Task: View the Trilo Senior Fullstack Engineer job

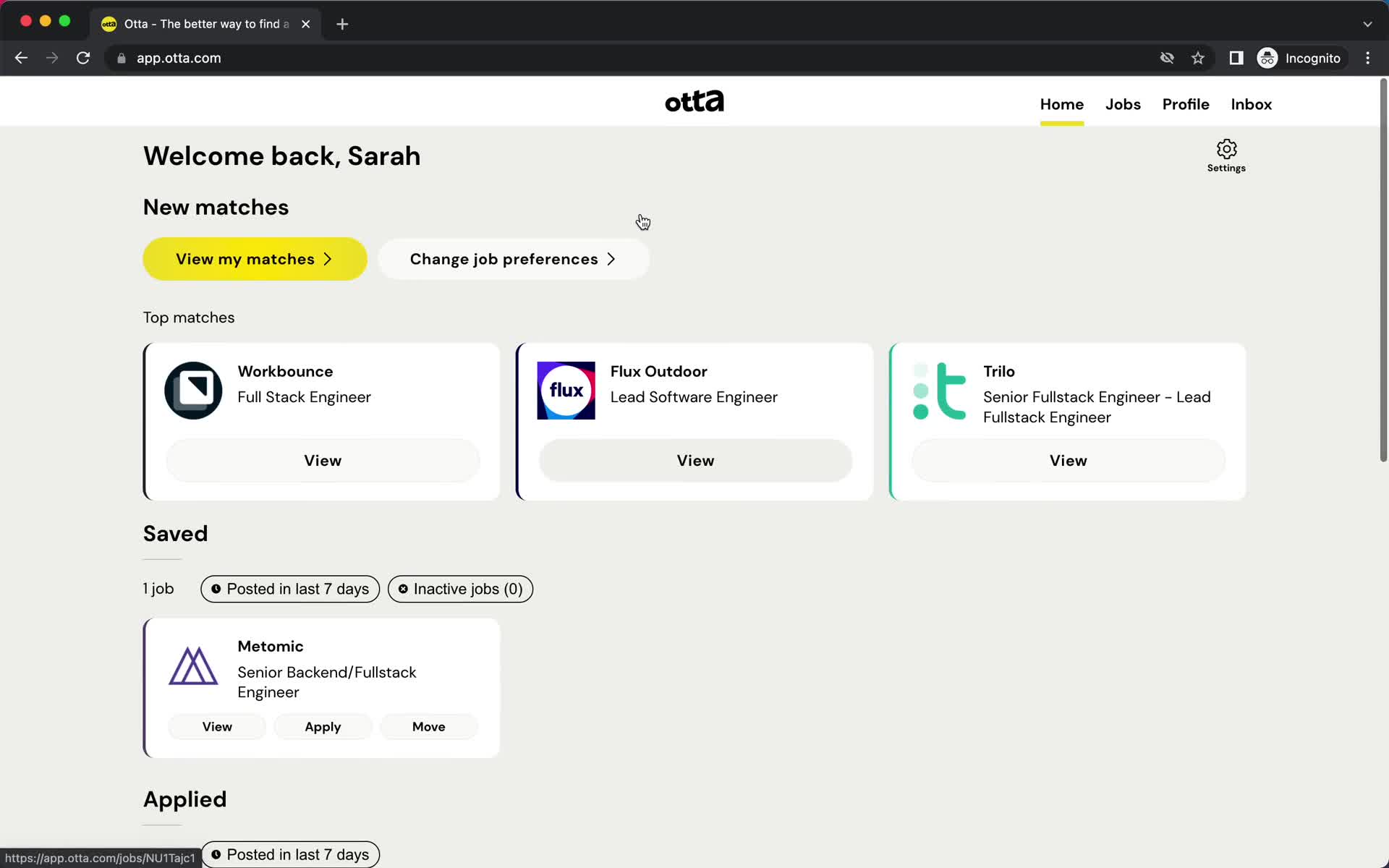Action: pyautogui.click(x=1068, y=461)
